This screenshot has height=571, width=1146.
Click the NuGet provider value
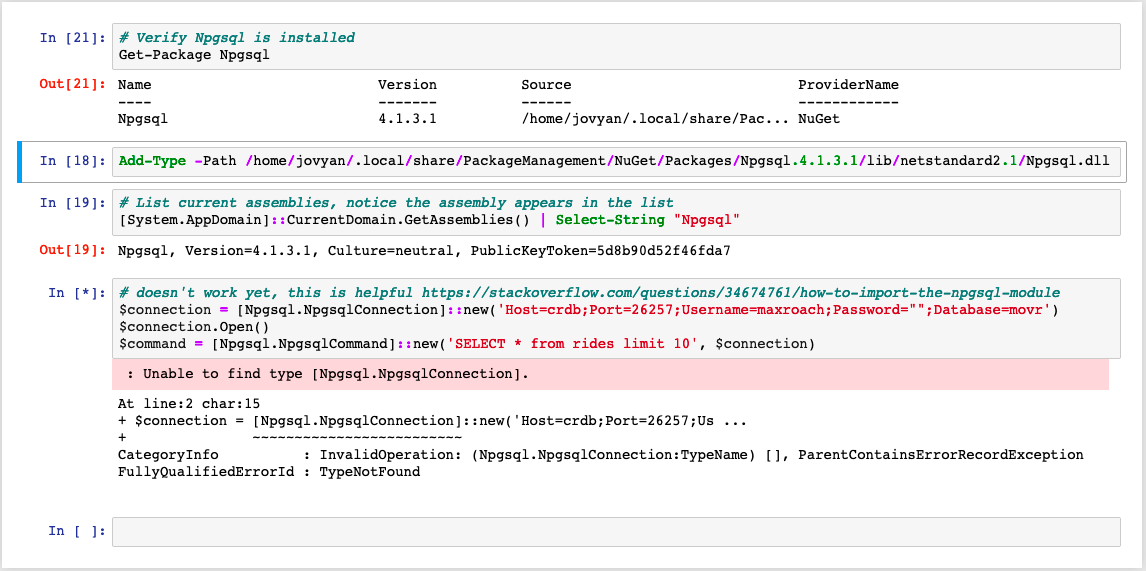tap(819, 117)
